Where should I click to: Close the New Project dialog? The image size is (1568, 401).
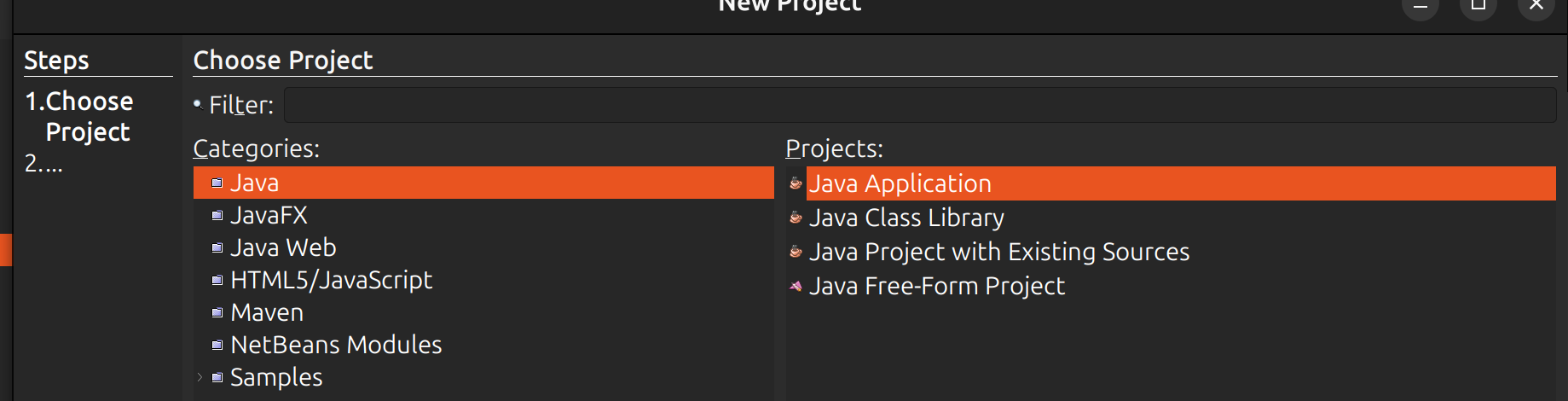[x=1536, y=5]
